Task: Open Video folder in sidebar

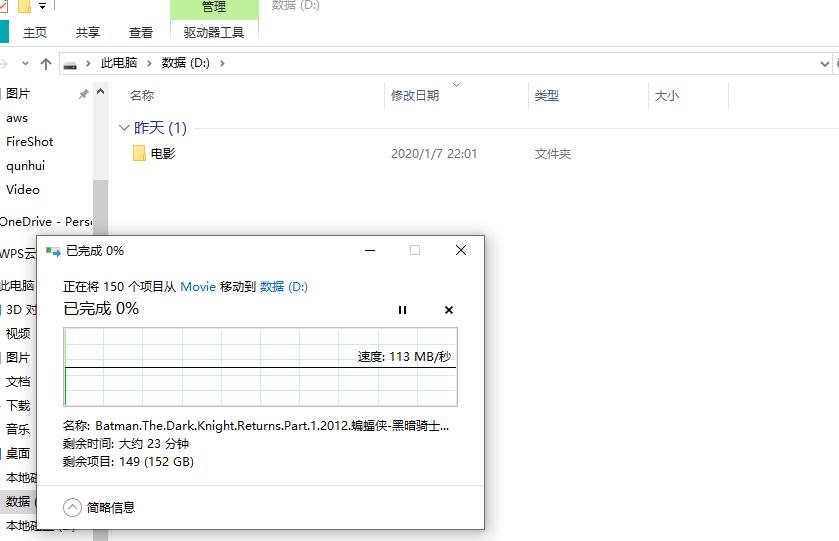Action: (22, 189)
